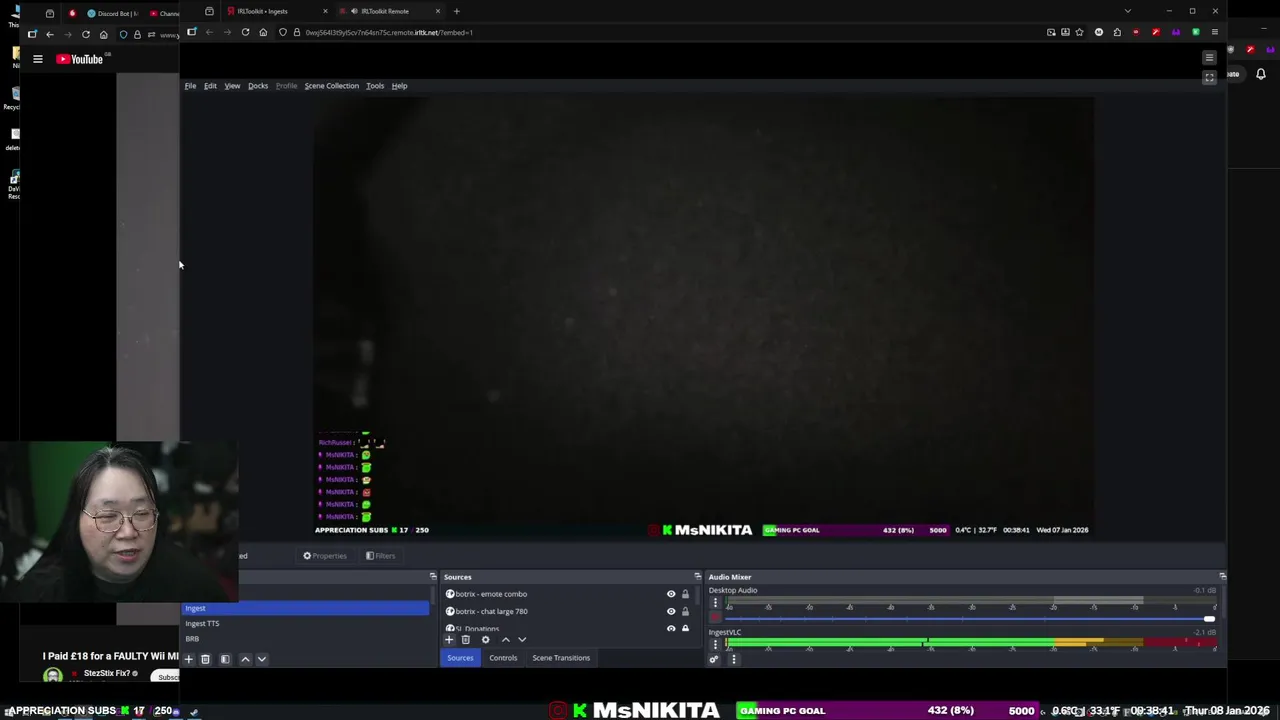Select botrix - chat large 780 source
Image resolution: width=1280 pixels, height=720 pixels.
point(491,611)
